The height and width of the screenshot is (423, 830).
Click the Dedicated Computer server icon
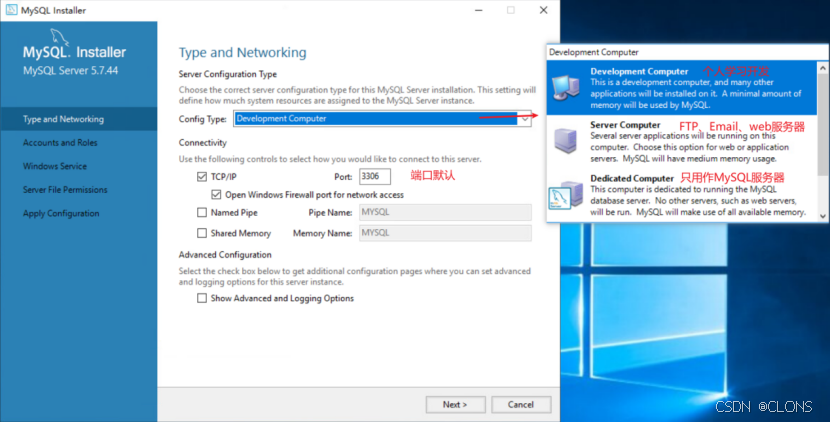(x=565, y=195)
